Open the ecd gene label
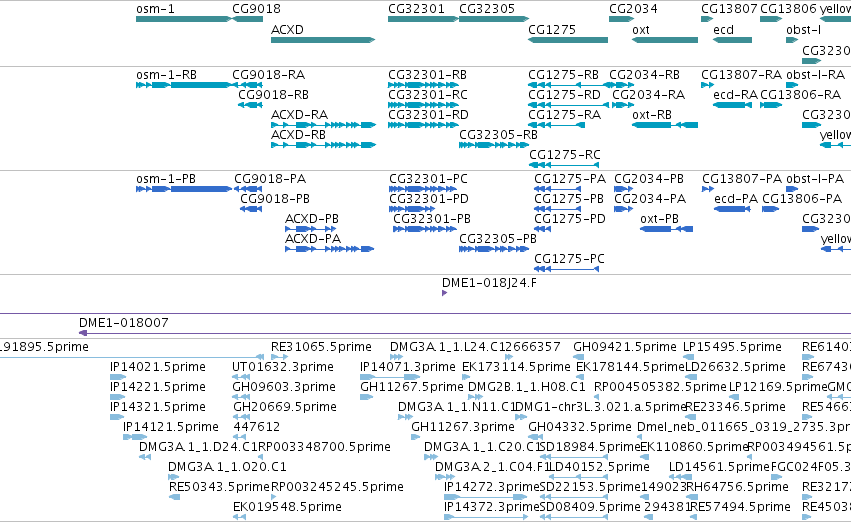Viewport: 851px width, 522px height. click(723, 29)
